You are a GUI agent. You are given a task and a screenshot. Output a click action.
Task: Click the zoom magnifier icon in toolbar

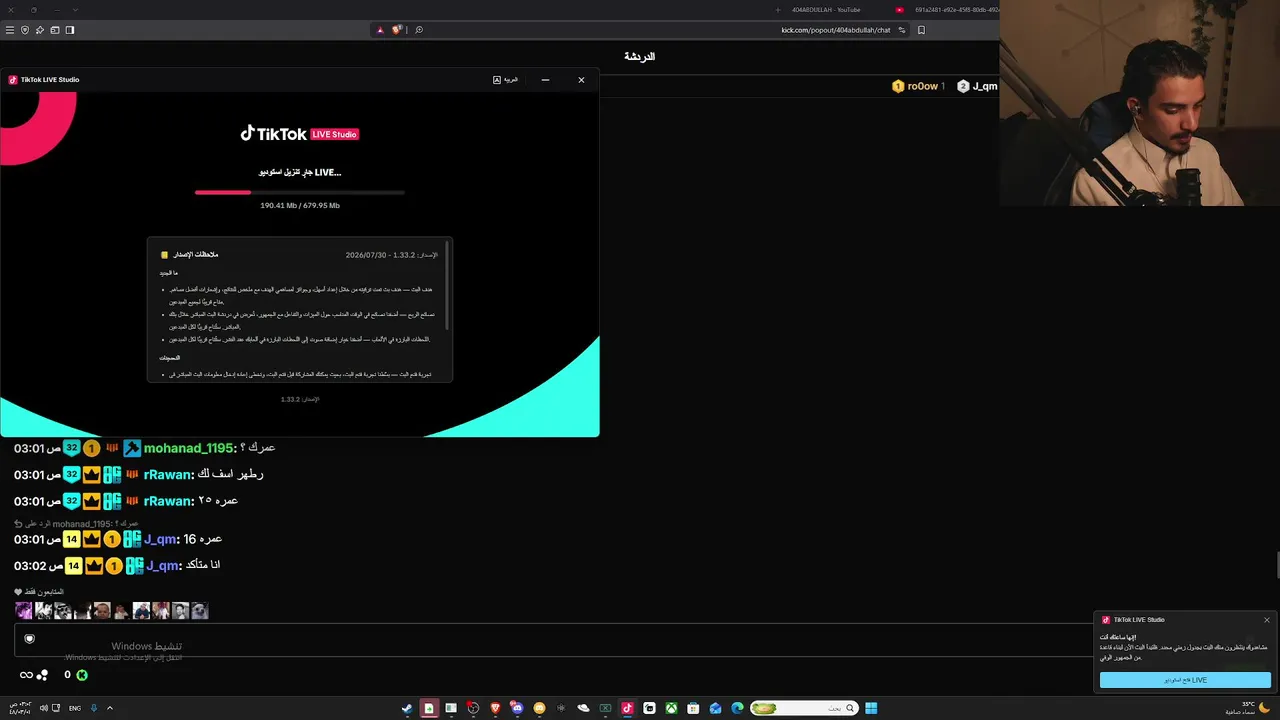(x=419, y=30)
